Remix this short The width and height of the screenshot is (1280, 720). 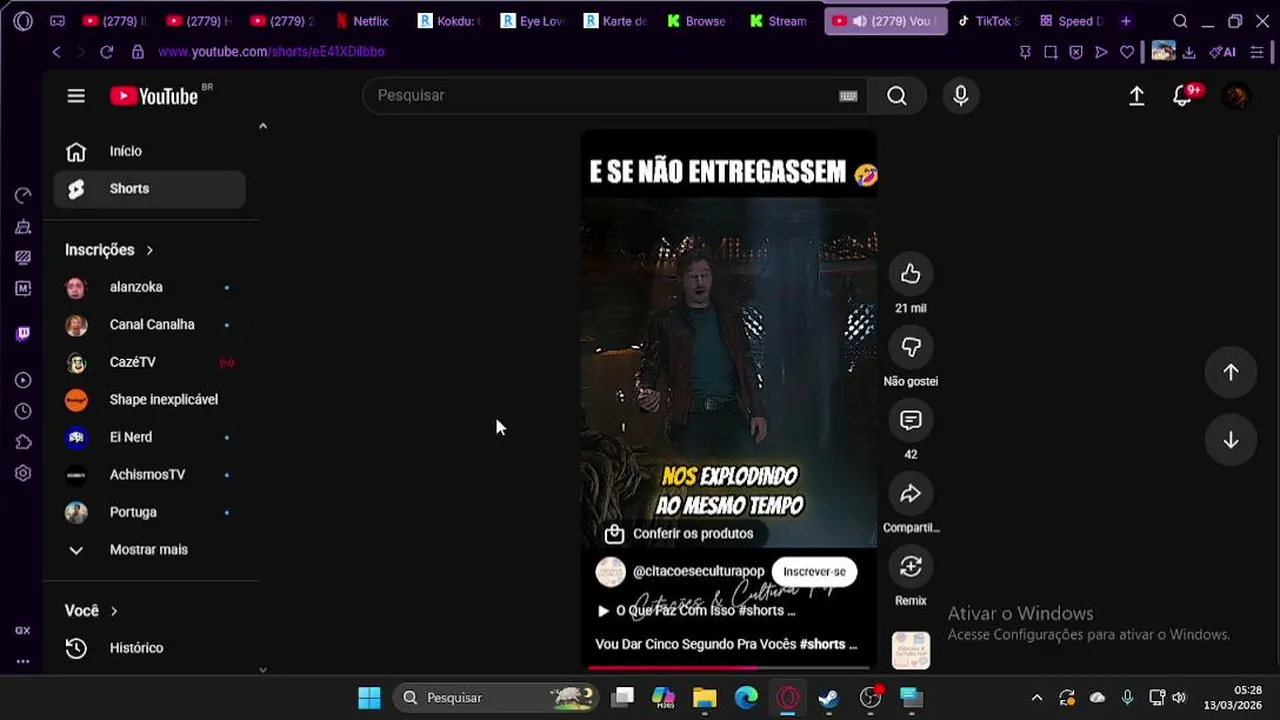(x=910, y=567)
